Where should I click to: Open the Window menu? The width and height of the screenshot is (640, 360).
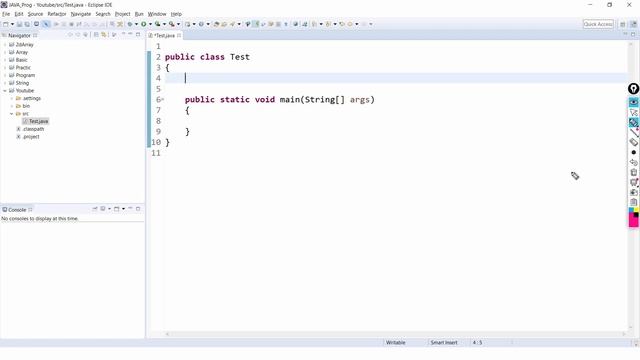pos(157,14)
